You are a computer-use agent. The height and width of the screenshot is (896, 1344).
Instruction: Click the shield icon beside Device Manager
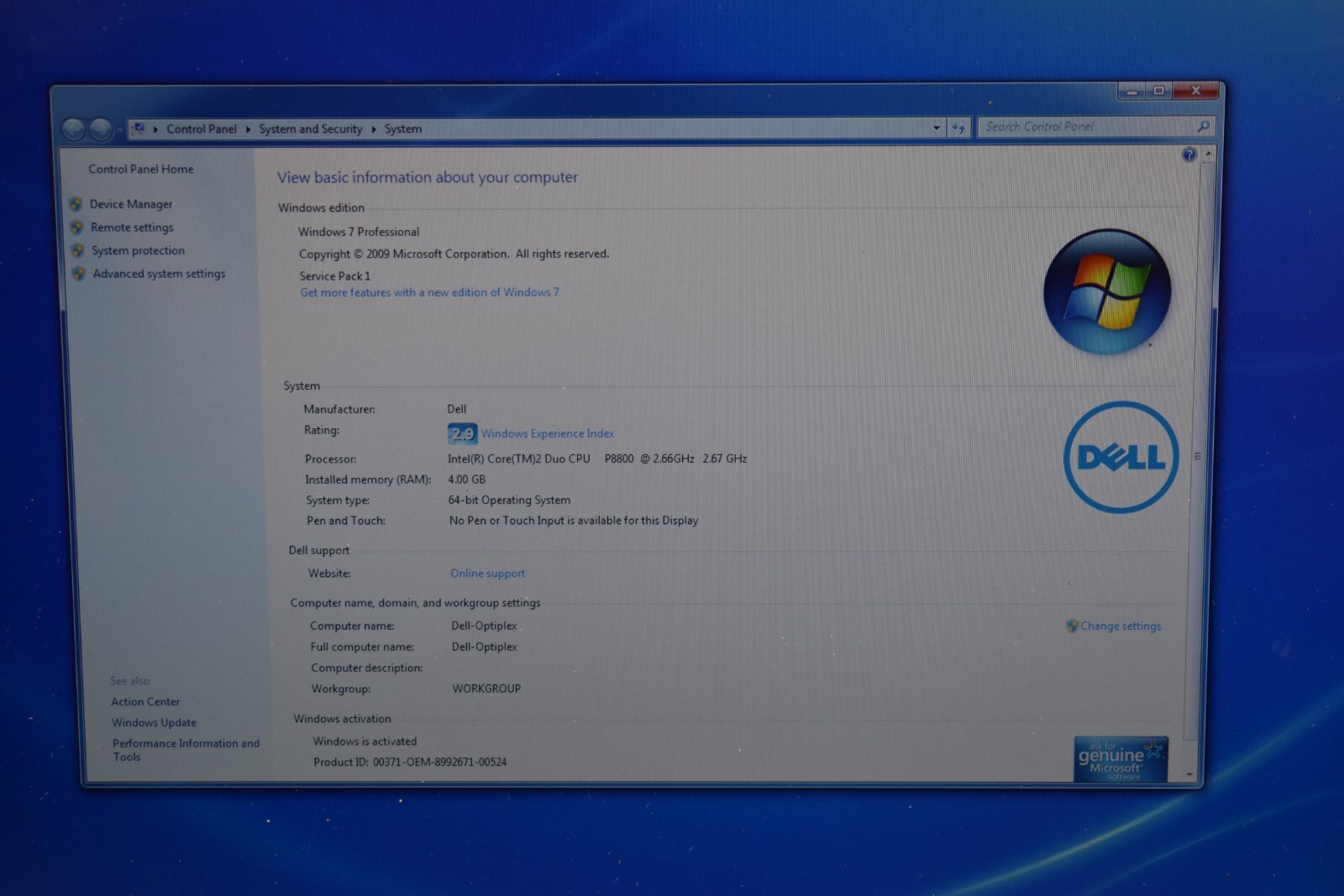(x=76, y=204)
